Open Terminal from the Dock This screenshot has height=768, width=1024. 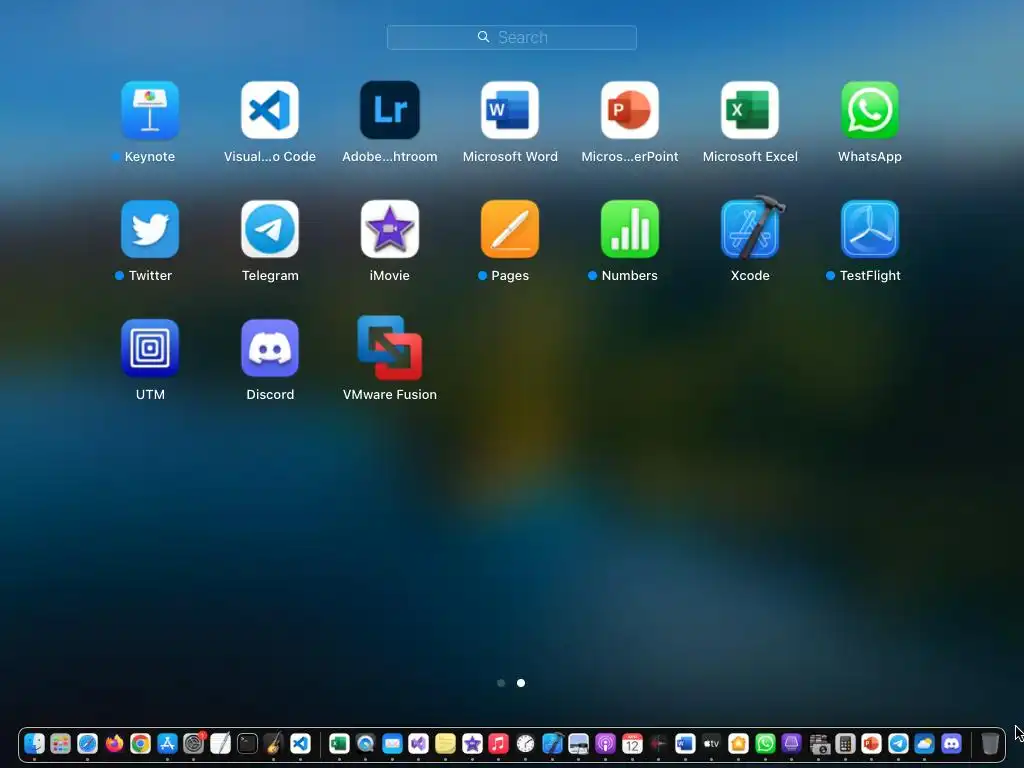[x=248, y=743]
